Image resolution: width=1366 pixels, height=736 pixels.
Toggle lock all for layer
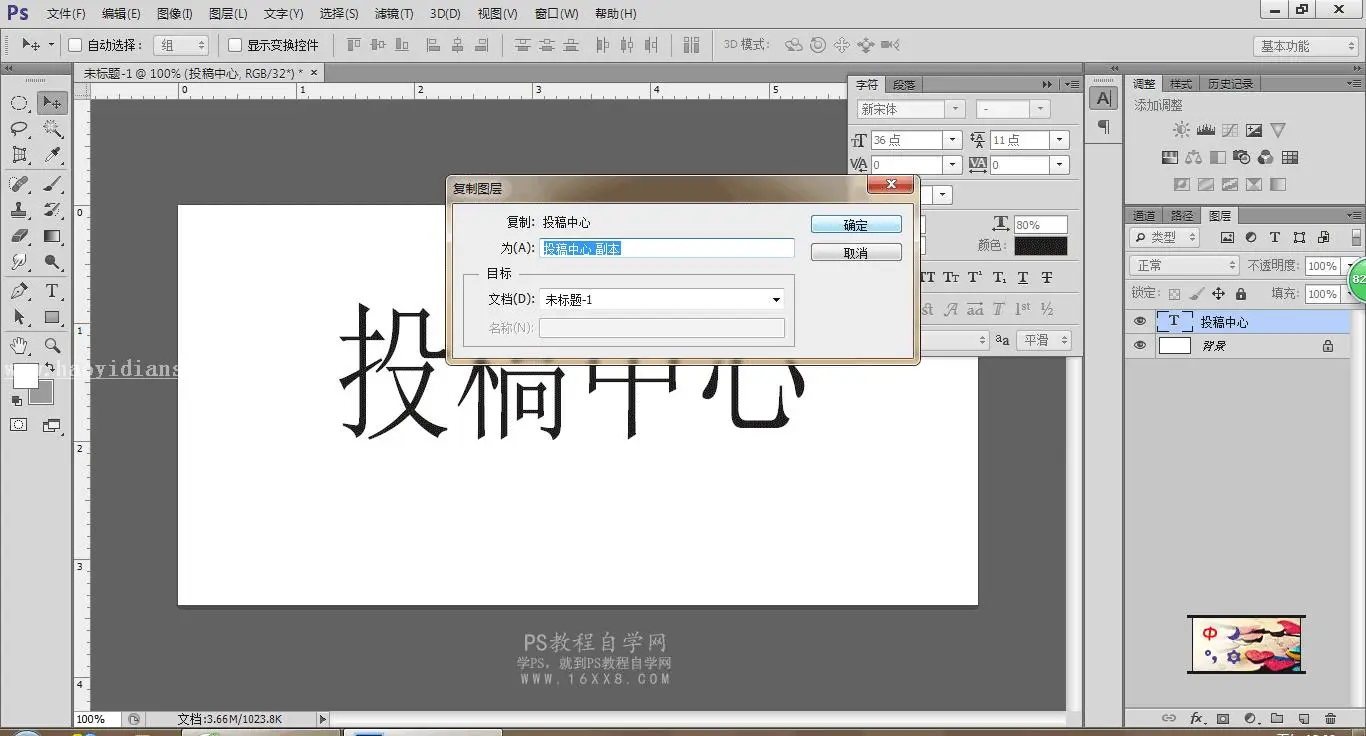click(1241, 294)
